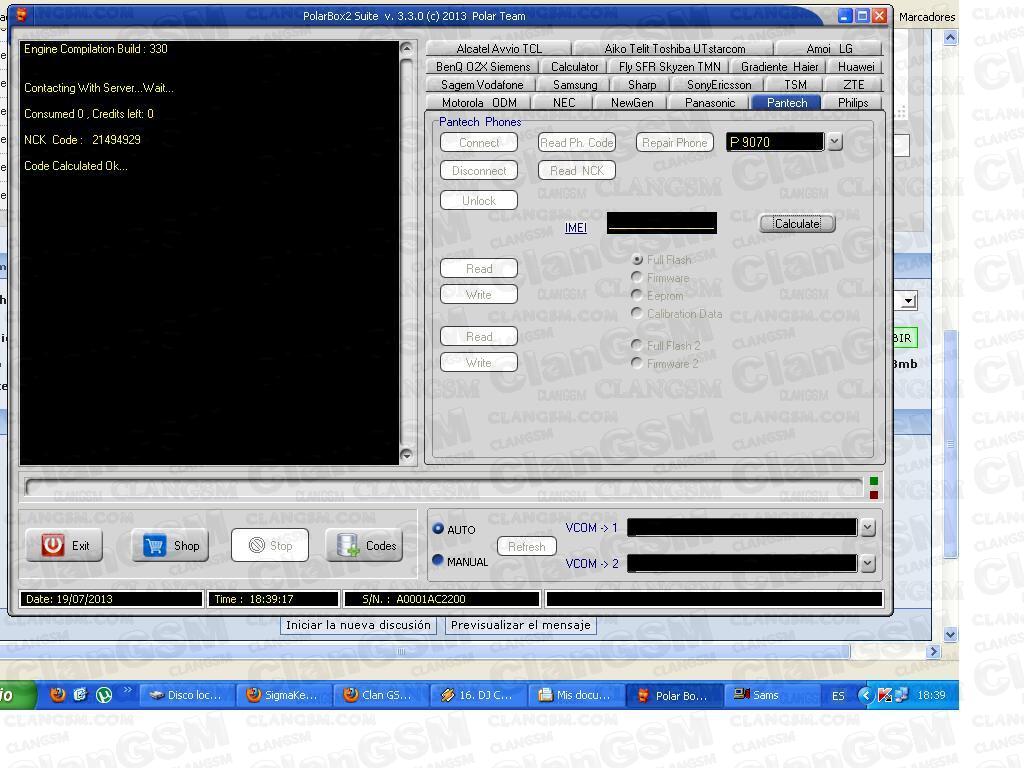
Task: Click ES language indicator in tray
Action: 838,696
